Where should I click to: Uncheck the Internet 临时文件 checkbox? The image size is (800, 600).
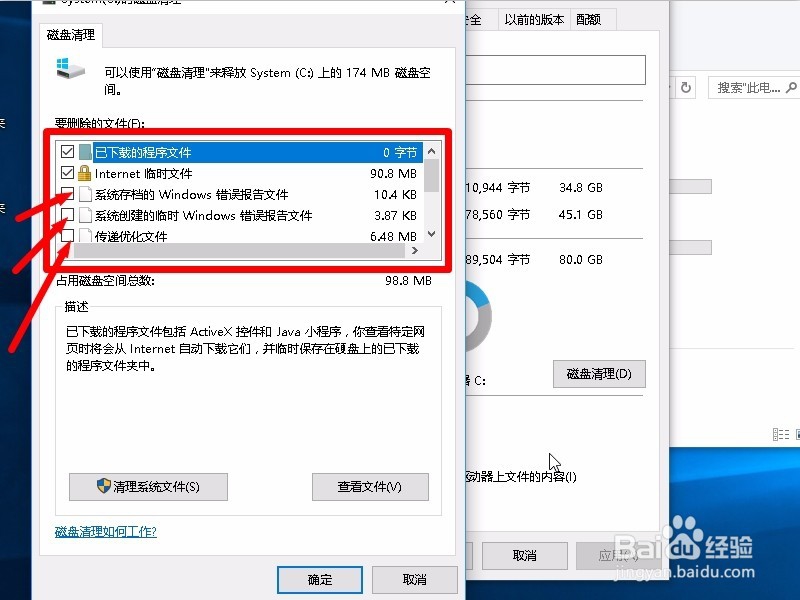tap(67, 172)
